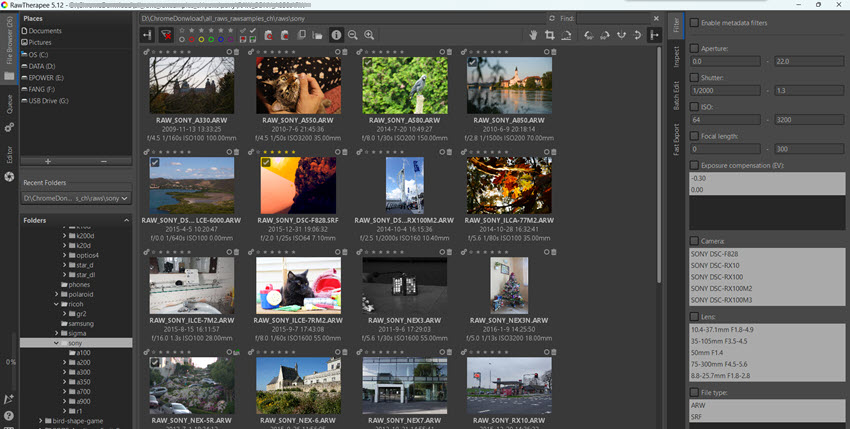Expand the k200d folder in tree
850x429 pixels.
[65, 236]
